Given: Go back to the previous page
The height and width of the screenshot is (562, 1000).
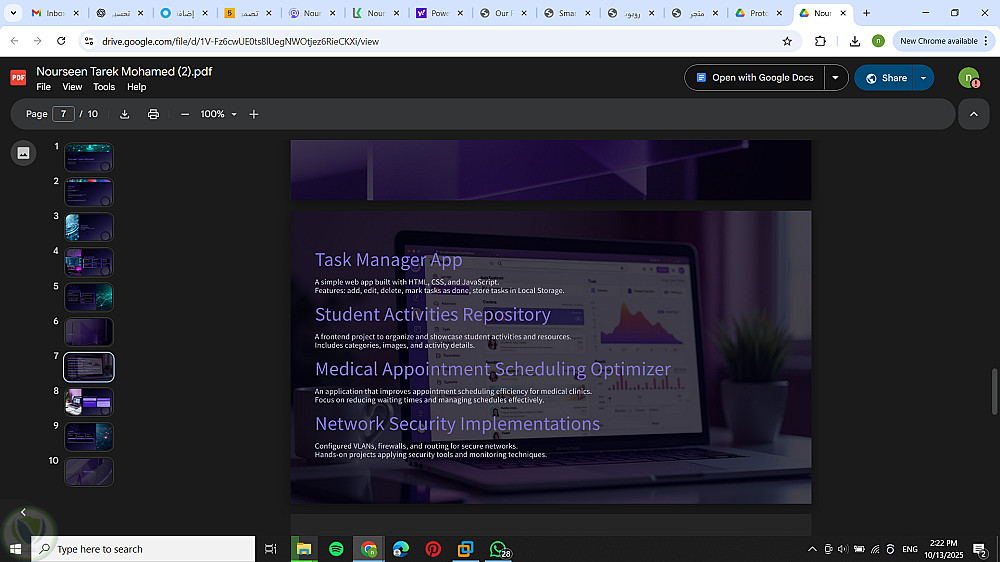Looking at the screenshot, I should pos(15,41).
